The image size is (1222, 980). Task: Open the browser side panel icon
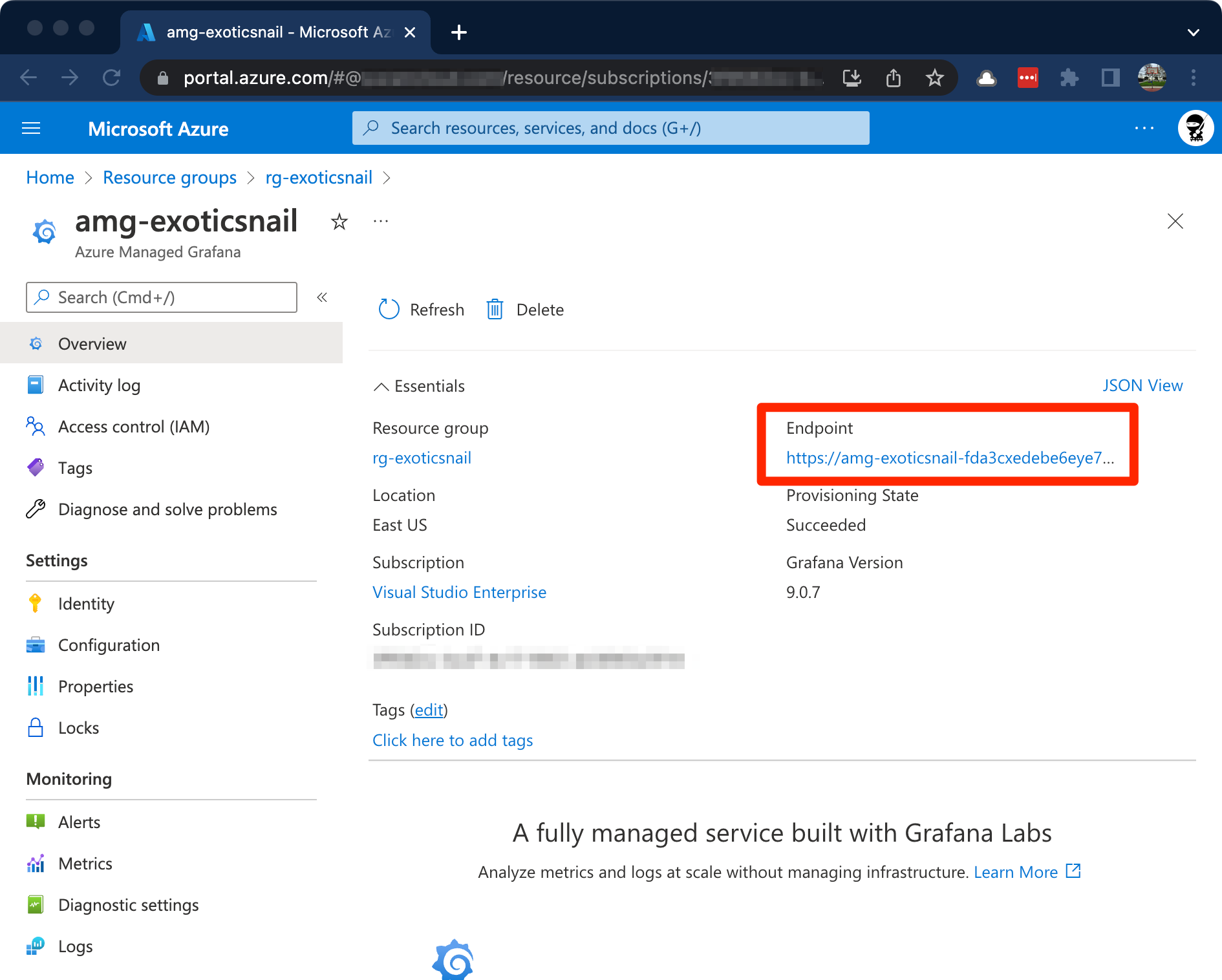(x=1110, y=78)
